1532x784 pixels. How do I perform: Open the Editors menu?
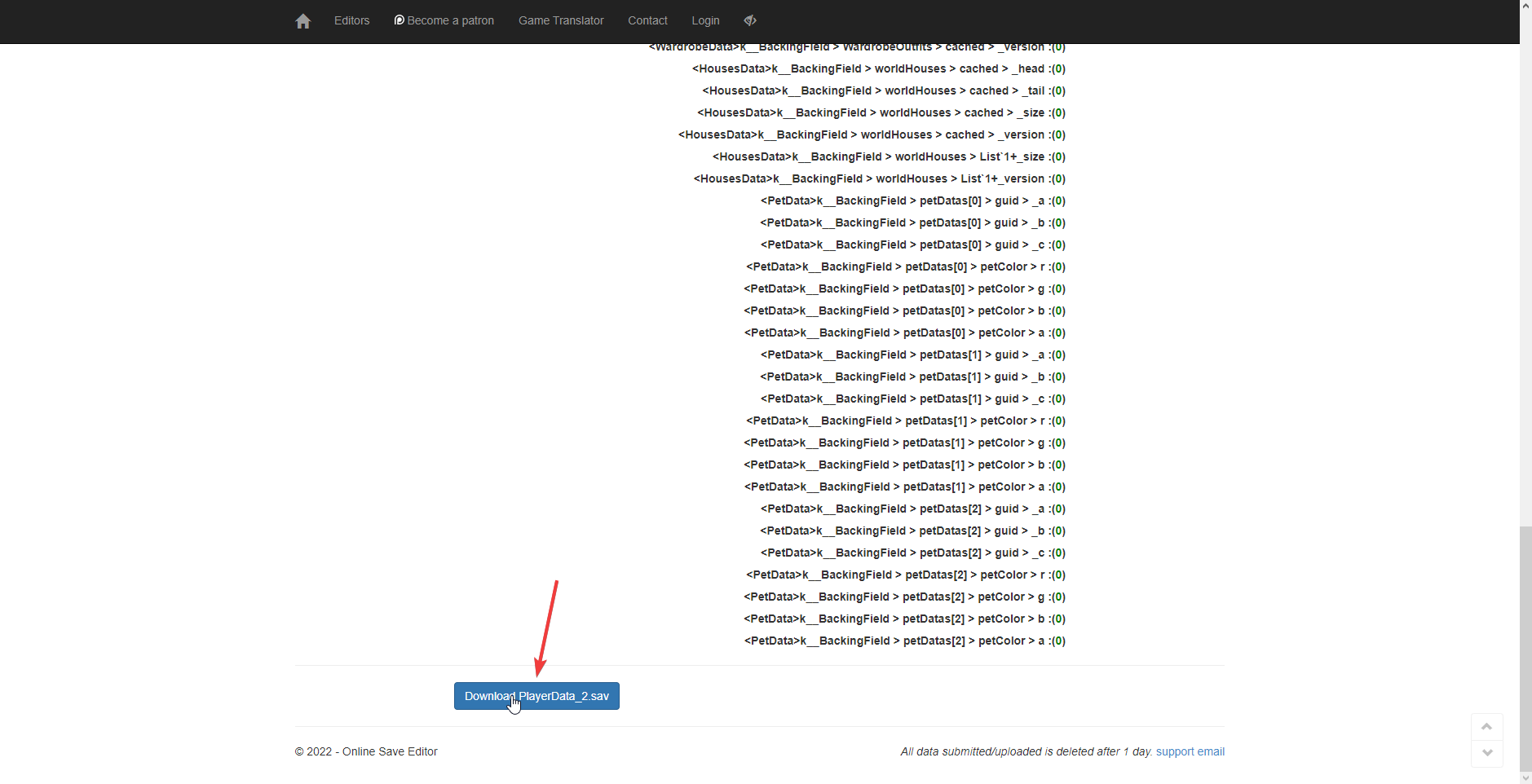pos(351,20)
